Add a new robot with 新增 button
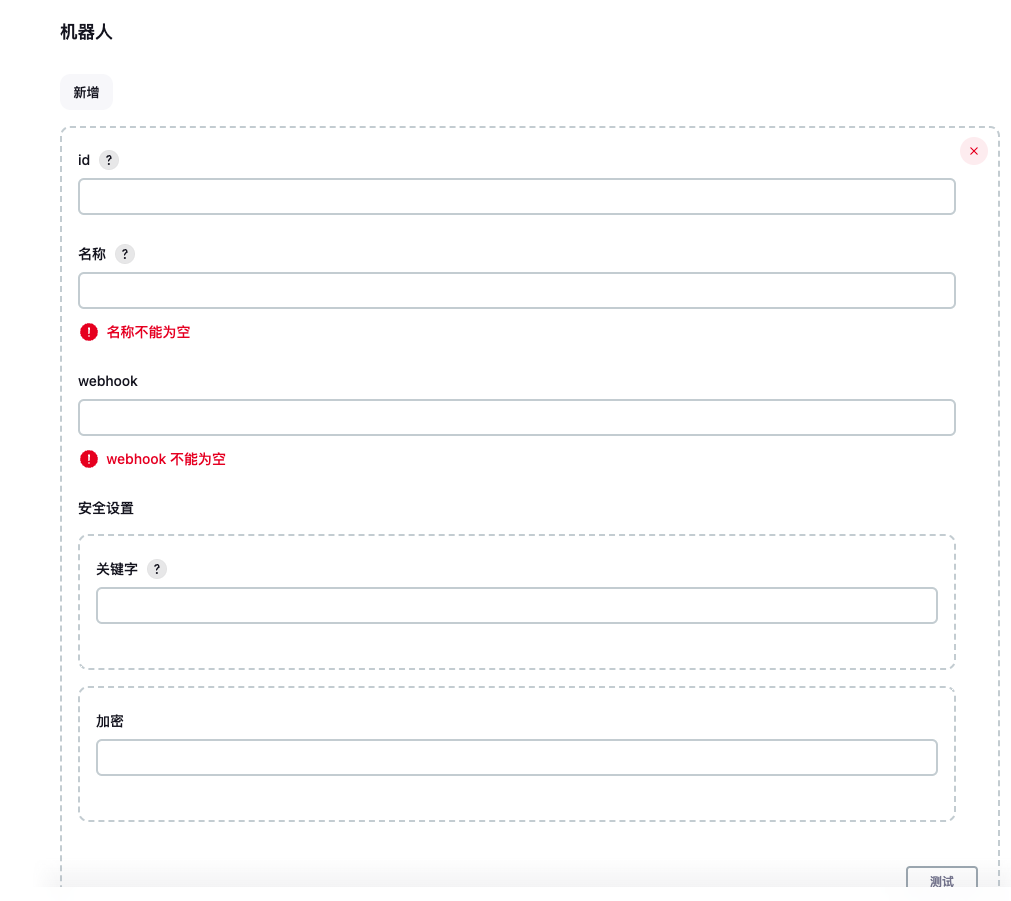This screenshot has width=1011, height=901. coord(86,92)
